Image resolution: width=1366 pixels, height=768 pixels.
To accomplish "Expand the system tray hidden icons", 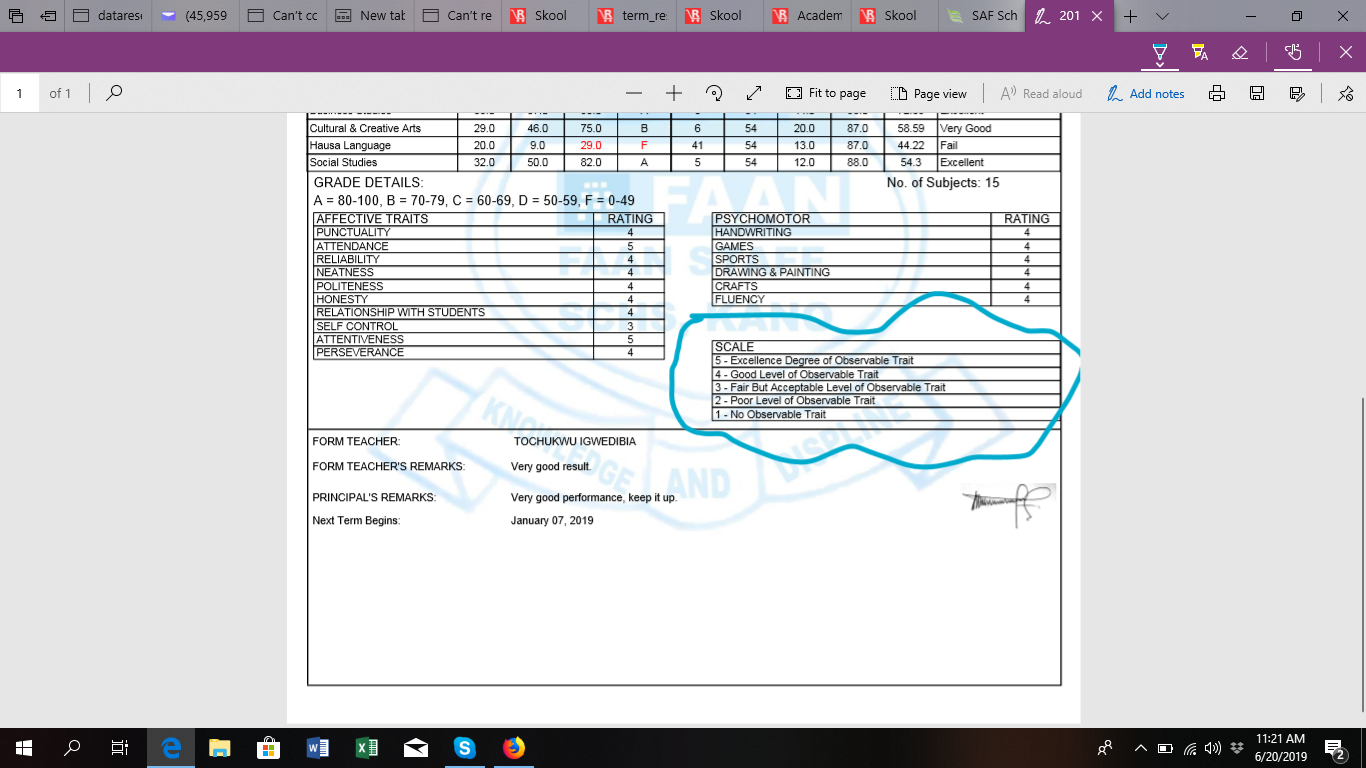I will click(1140, 748).
